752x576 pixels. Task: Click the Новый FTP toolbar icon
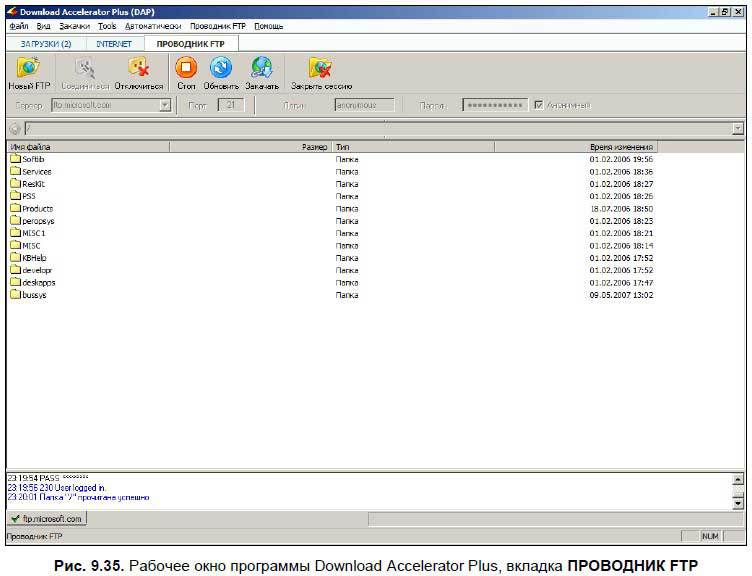pos(28,68)
